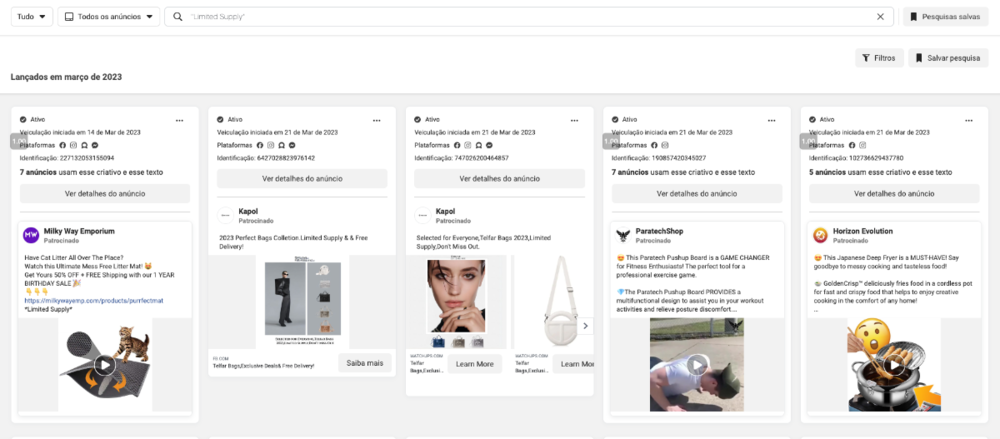This screenshot has width=1000, height=439.
Task: Open Pesquisas salvas
Action: pyautogui.click(x=946, y=17)
